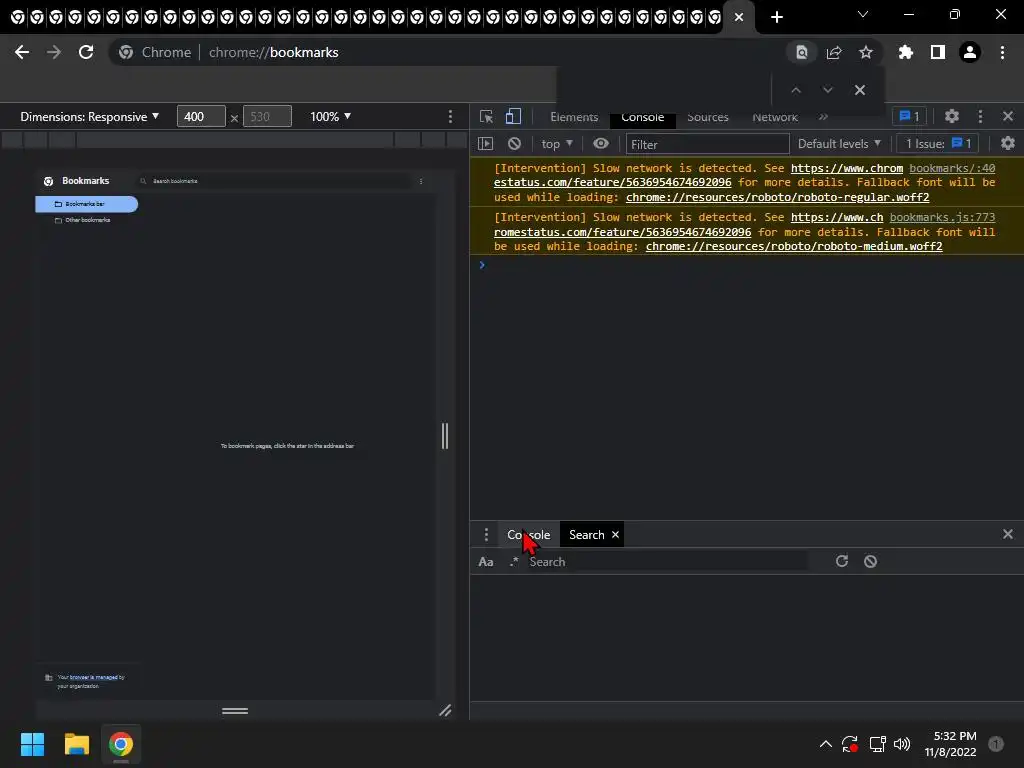This screenshot has width=1024, height=768.
Task: Open the drawer three-dot menu
Action: (x=486, y=535)
